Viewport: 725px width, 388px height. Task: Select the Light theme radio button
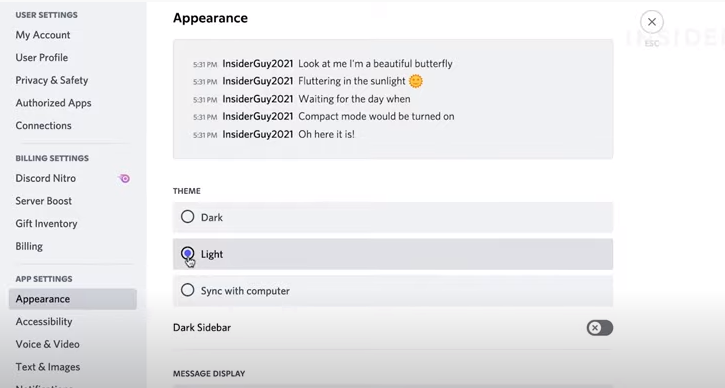(187, 253)
